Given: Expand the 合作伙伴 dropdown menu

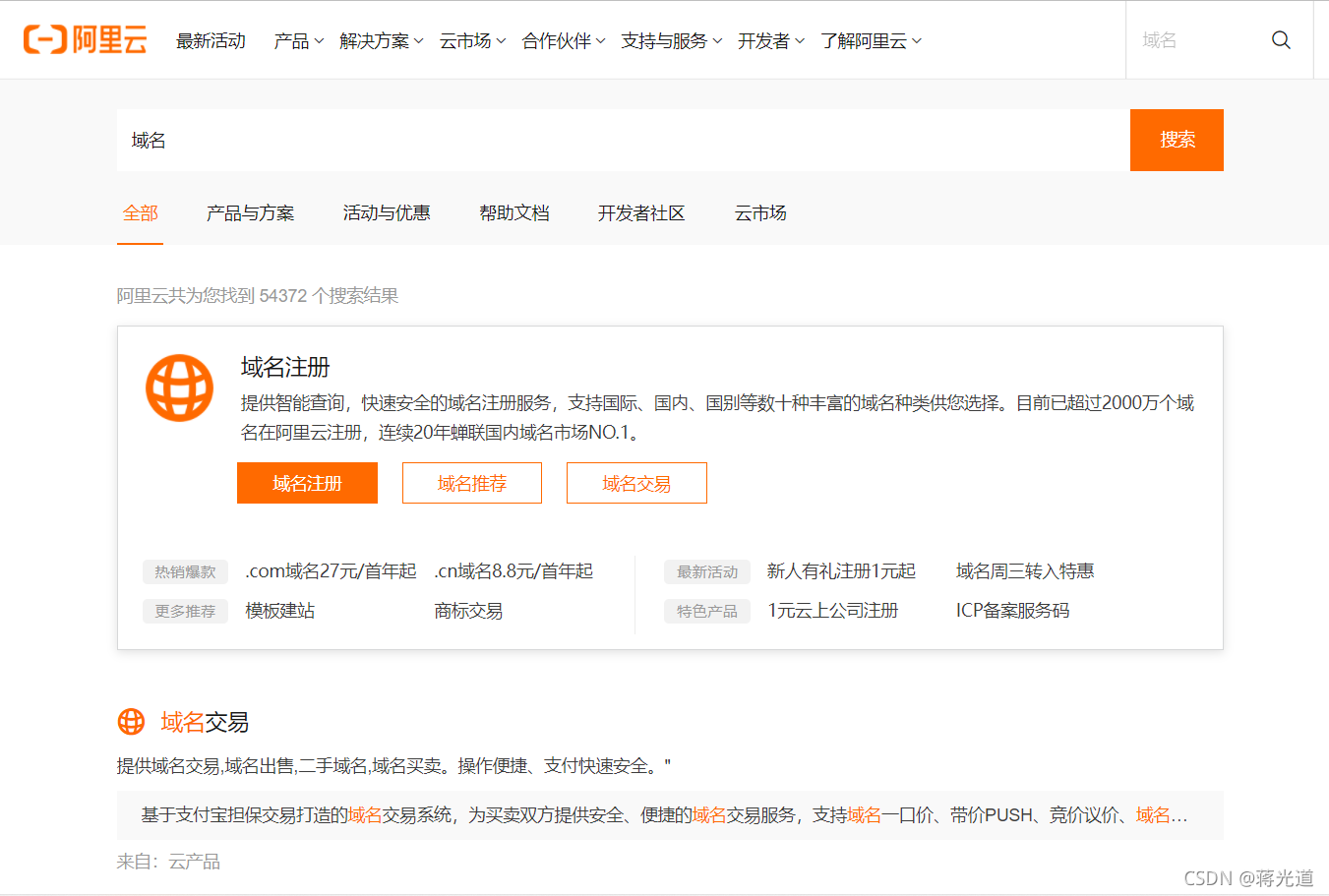Looking at the screenshot, I should pos(564,40).
